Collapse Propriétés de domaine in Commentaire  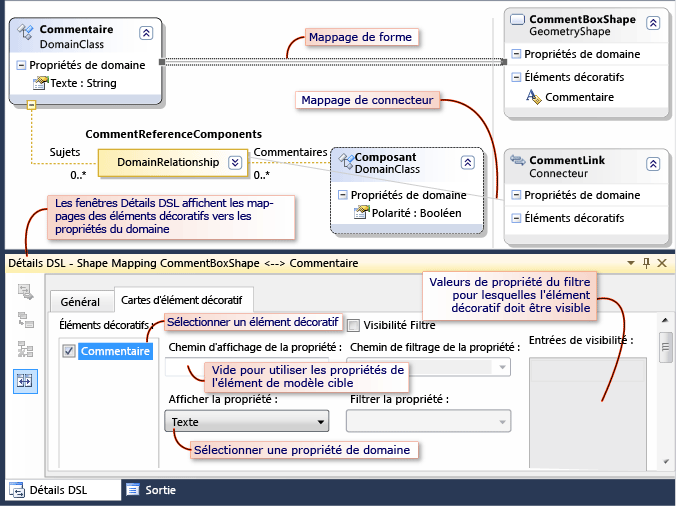click(x=21, y=65)
